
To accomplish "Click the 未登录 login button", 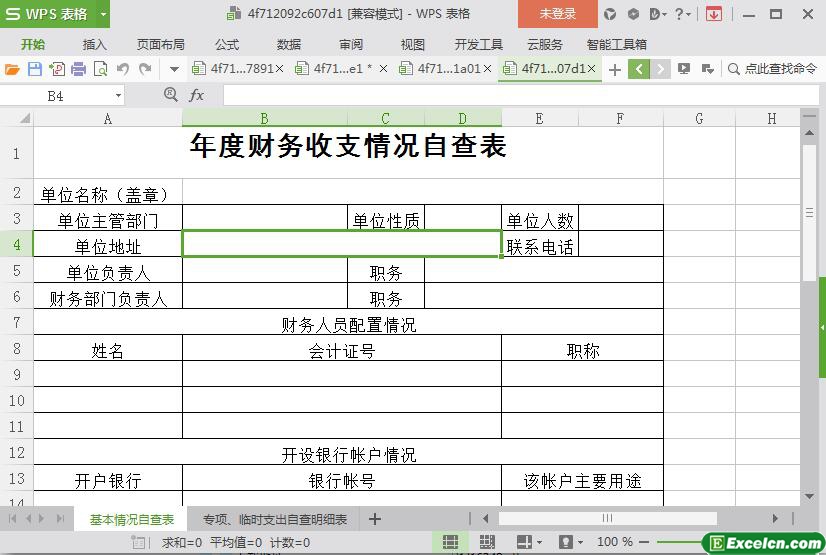I will coord(557,14).
